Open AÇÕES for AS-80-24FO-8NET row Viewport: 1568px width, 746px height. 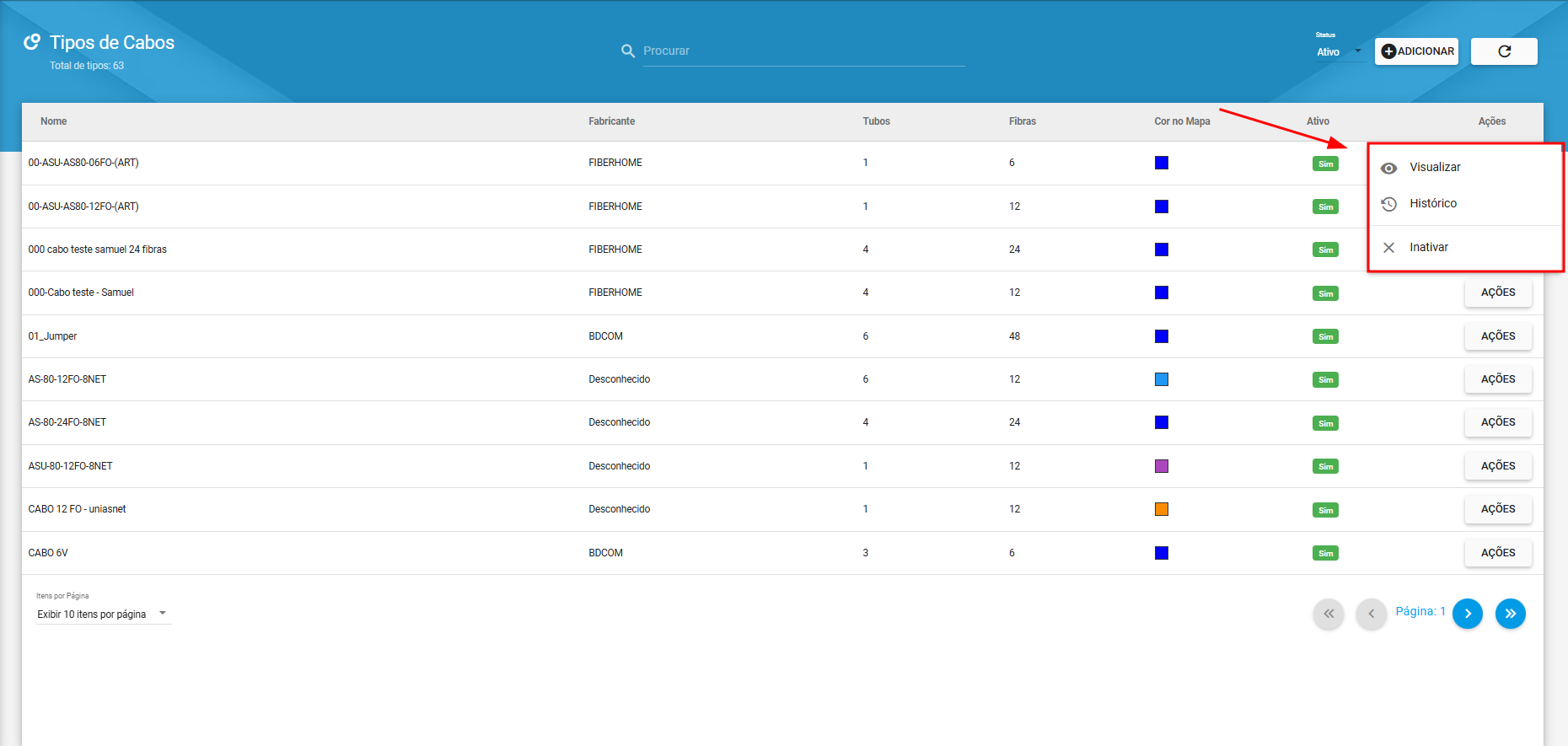pos(1498,422)
